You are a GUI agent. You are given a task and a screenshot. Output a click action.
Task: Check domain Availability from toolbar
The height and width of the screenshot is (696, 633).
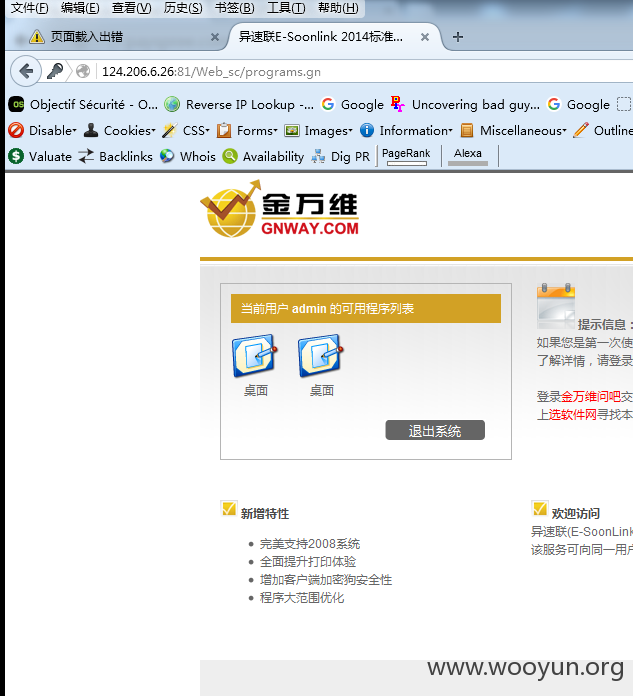point(263,156)
